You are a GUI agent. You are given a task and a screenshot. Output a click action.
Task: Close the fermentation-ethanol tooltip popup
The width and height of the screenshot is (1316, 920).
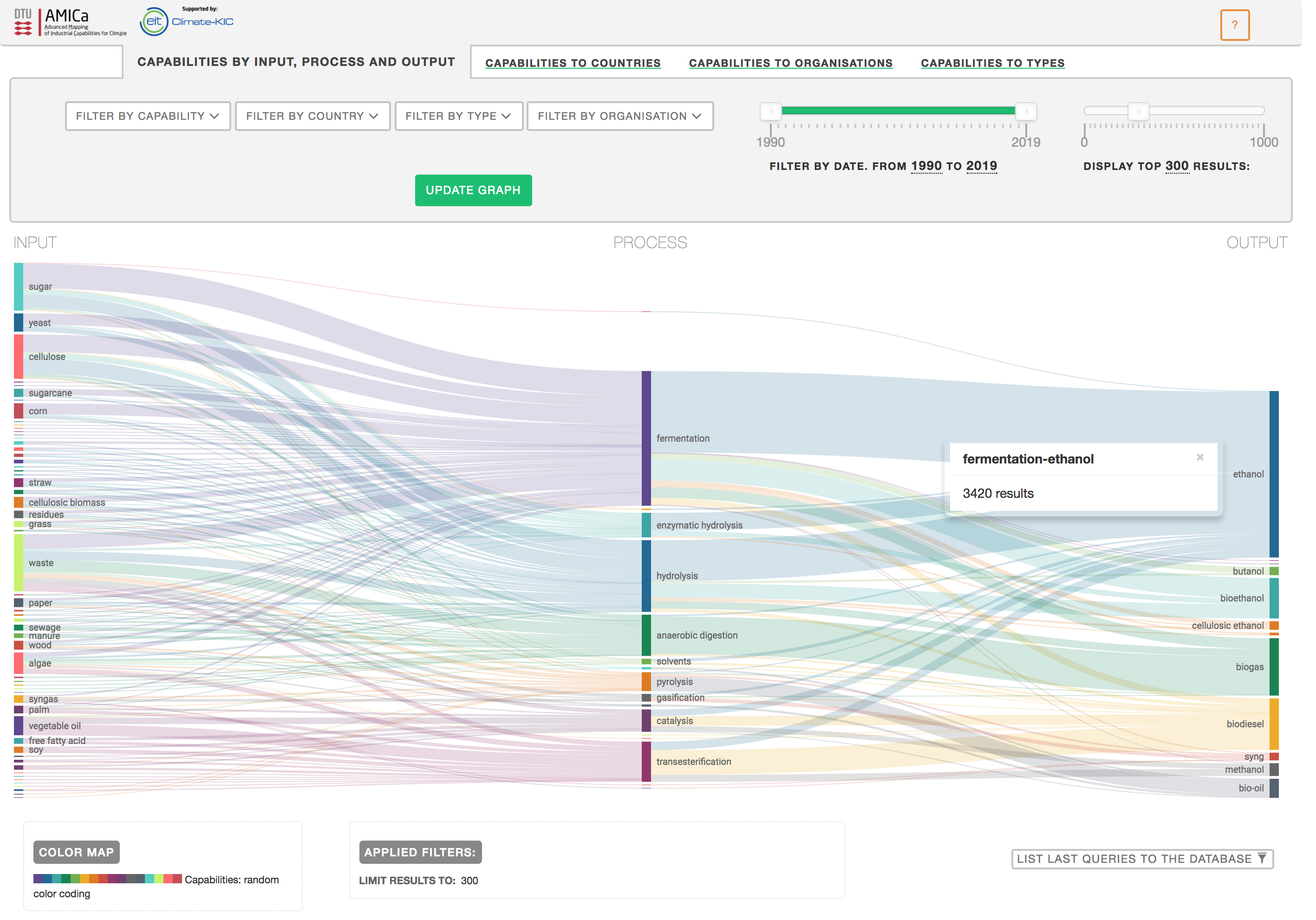1212,462
